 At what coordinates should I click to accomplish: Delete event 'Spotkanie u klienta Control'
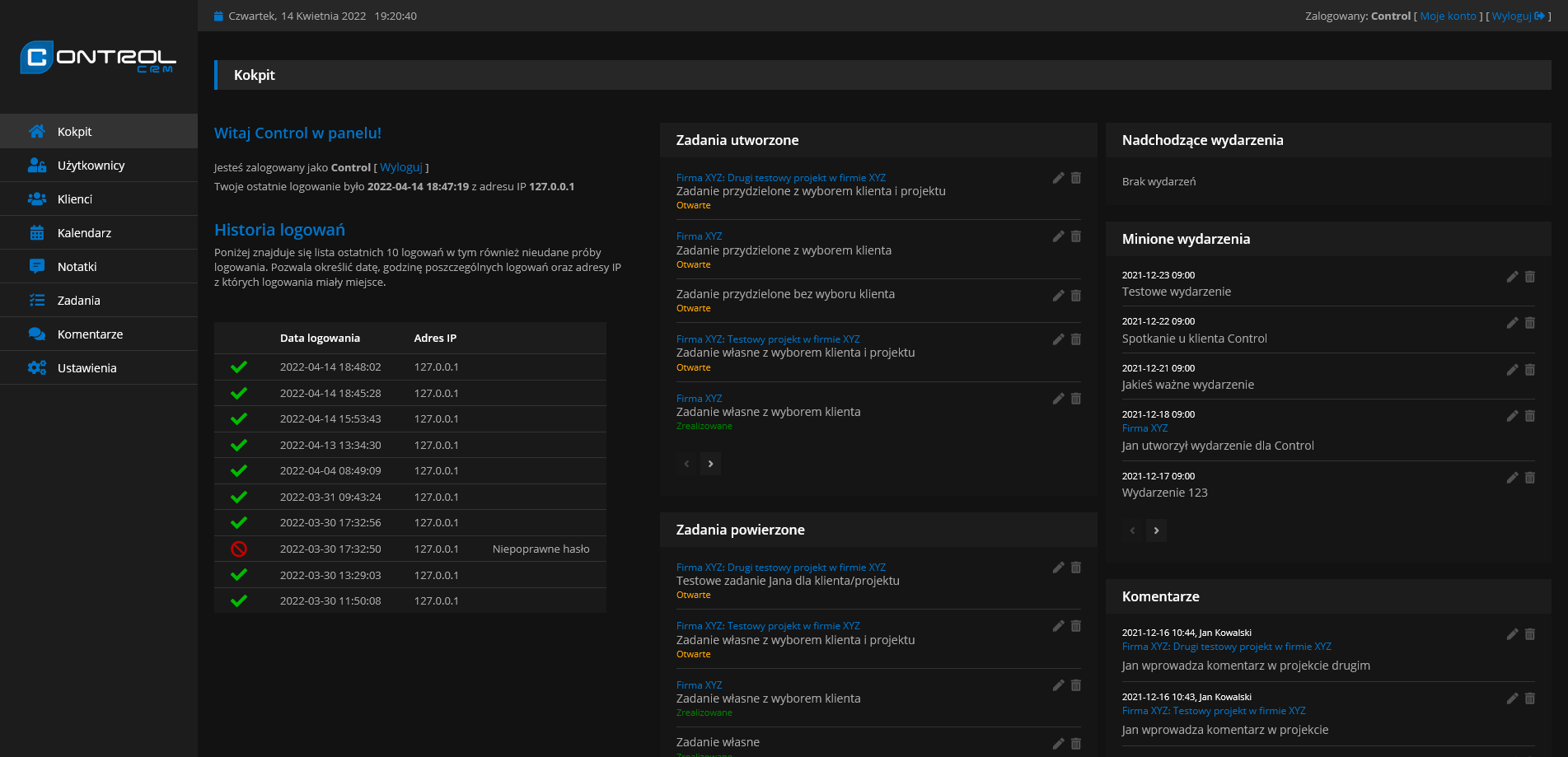pos(1529,323)
